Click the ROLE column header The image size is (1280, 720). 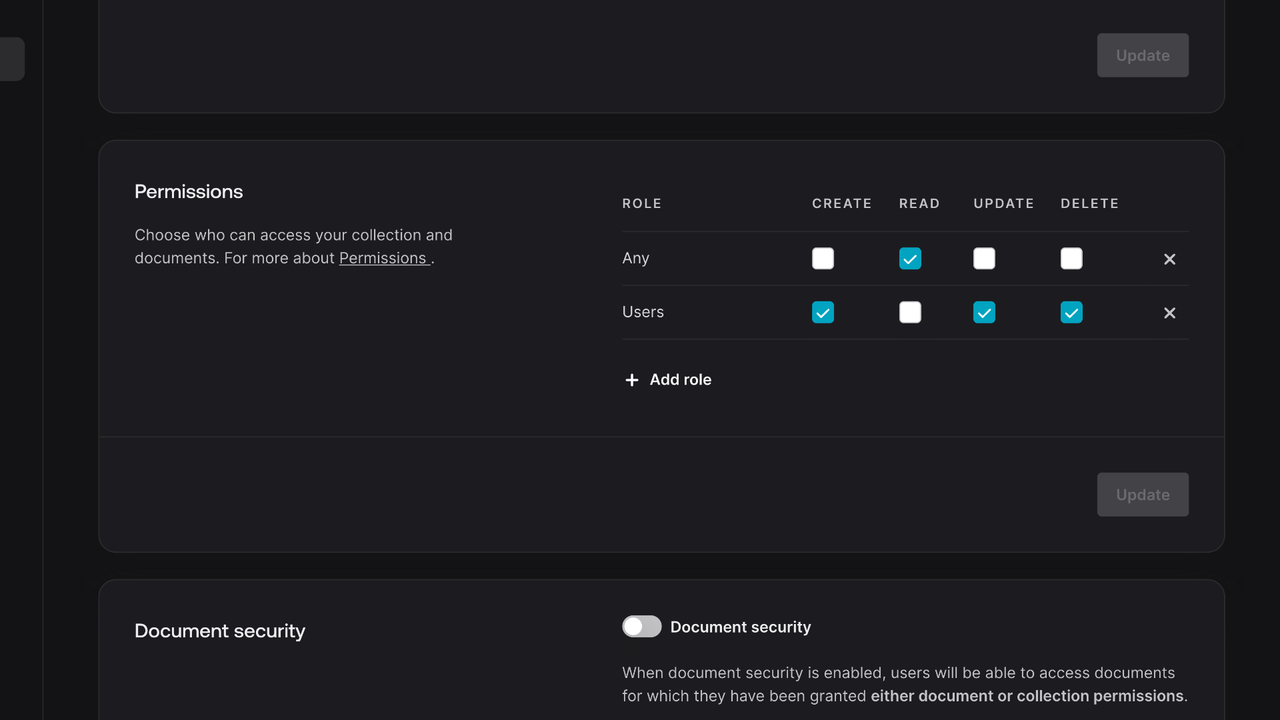642,203
